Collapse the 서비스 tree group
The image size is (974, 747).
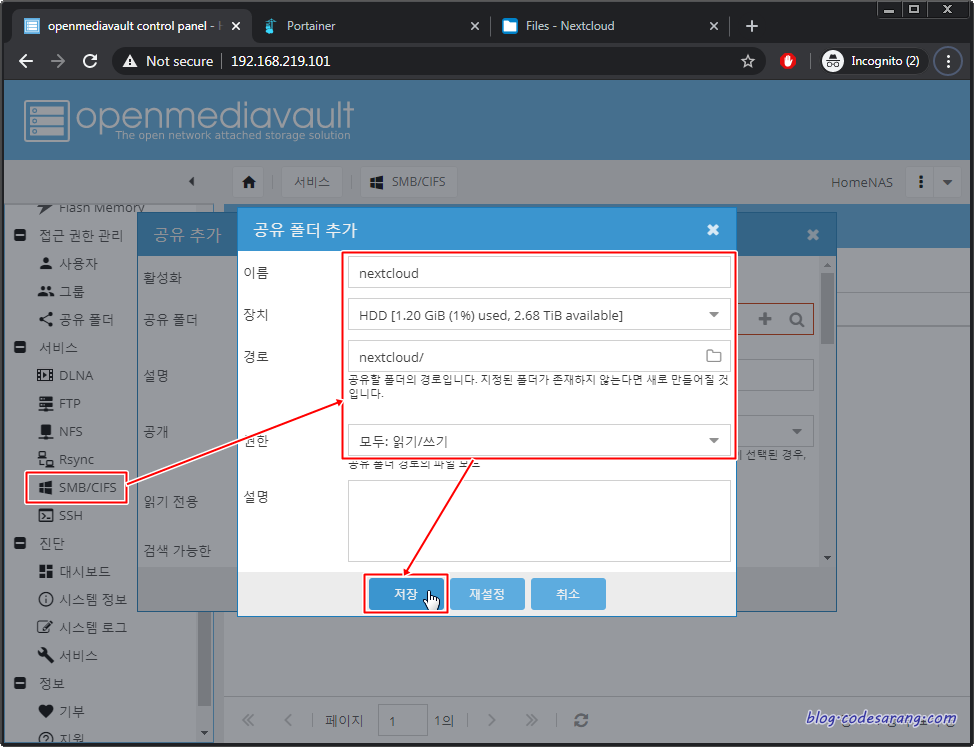tap(20, 347)
